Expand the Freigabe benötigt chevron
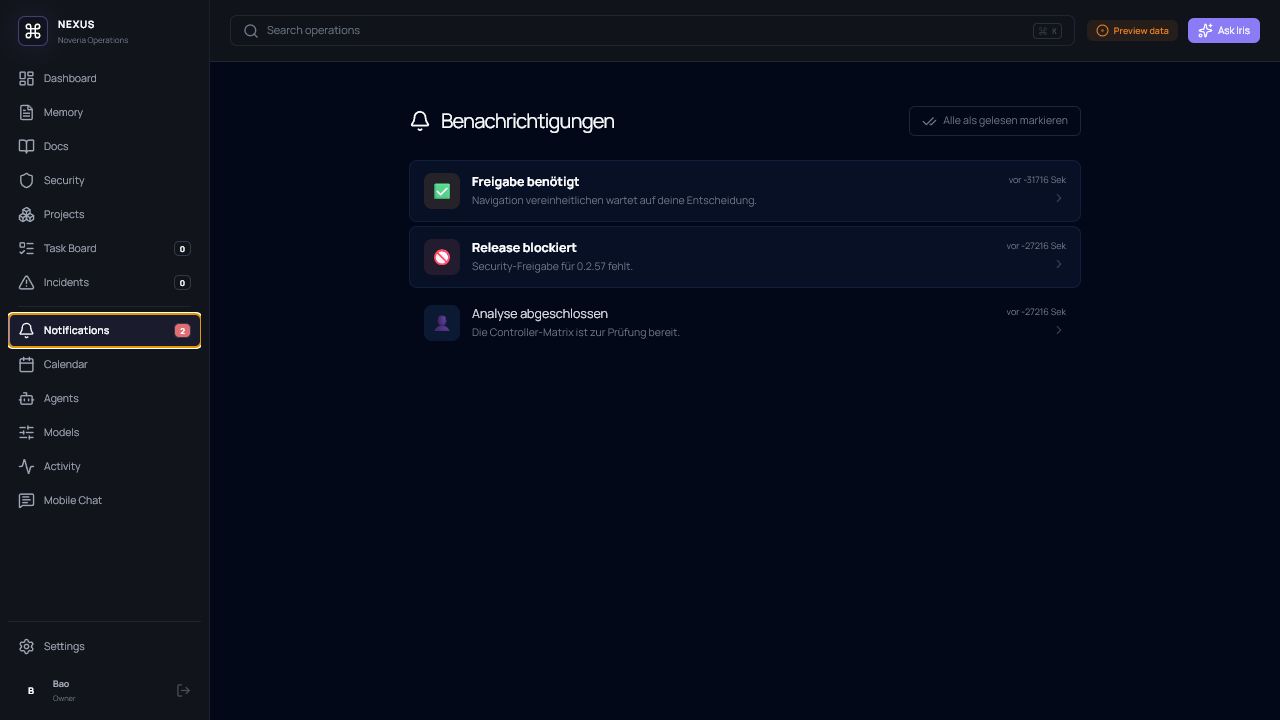The image size is (1280, 720). [1059, 198]
